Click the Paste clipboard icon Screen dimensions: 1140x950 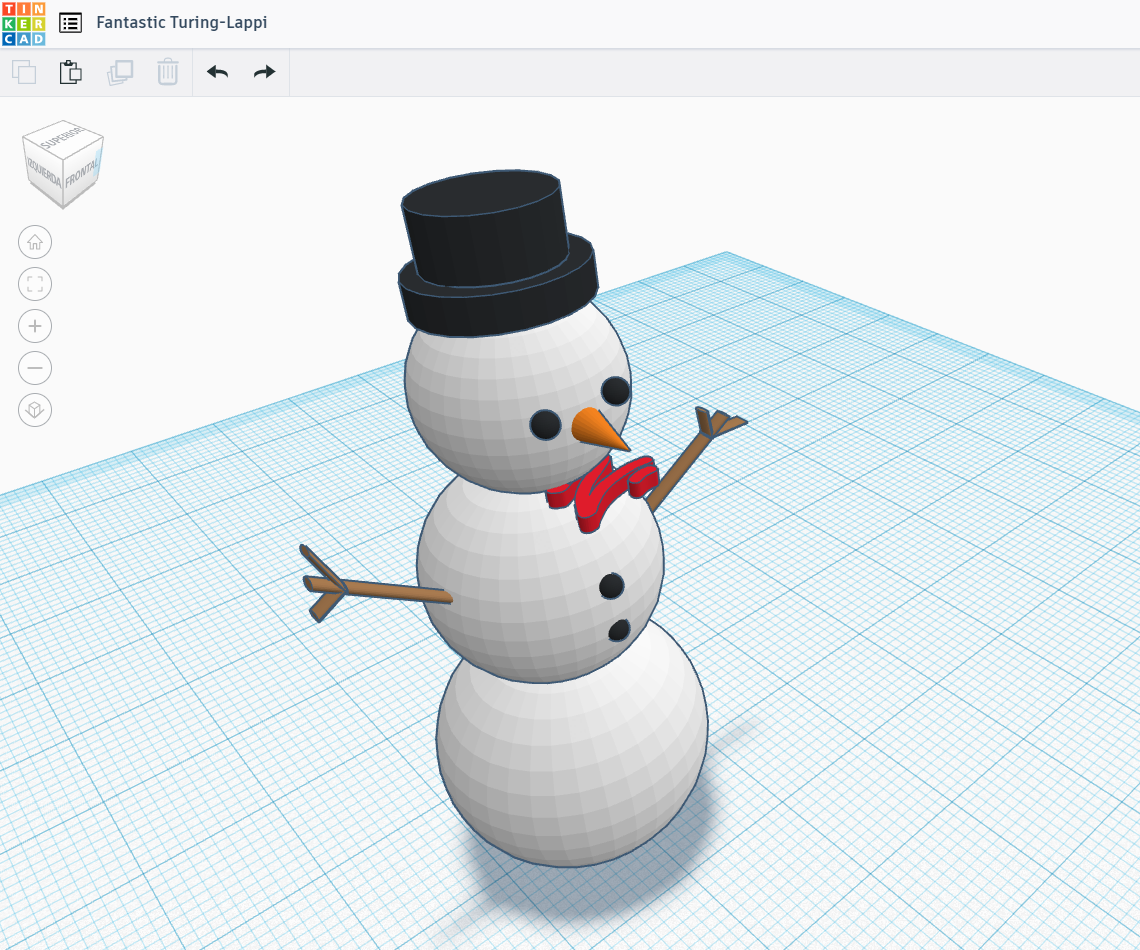click(x=71, y=72)
